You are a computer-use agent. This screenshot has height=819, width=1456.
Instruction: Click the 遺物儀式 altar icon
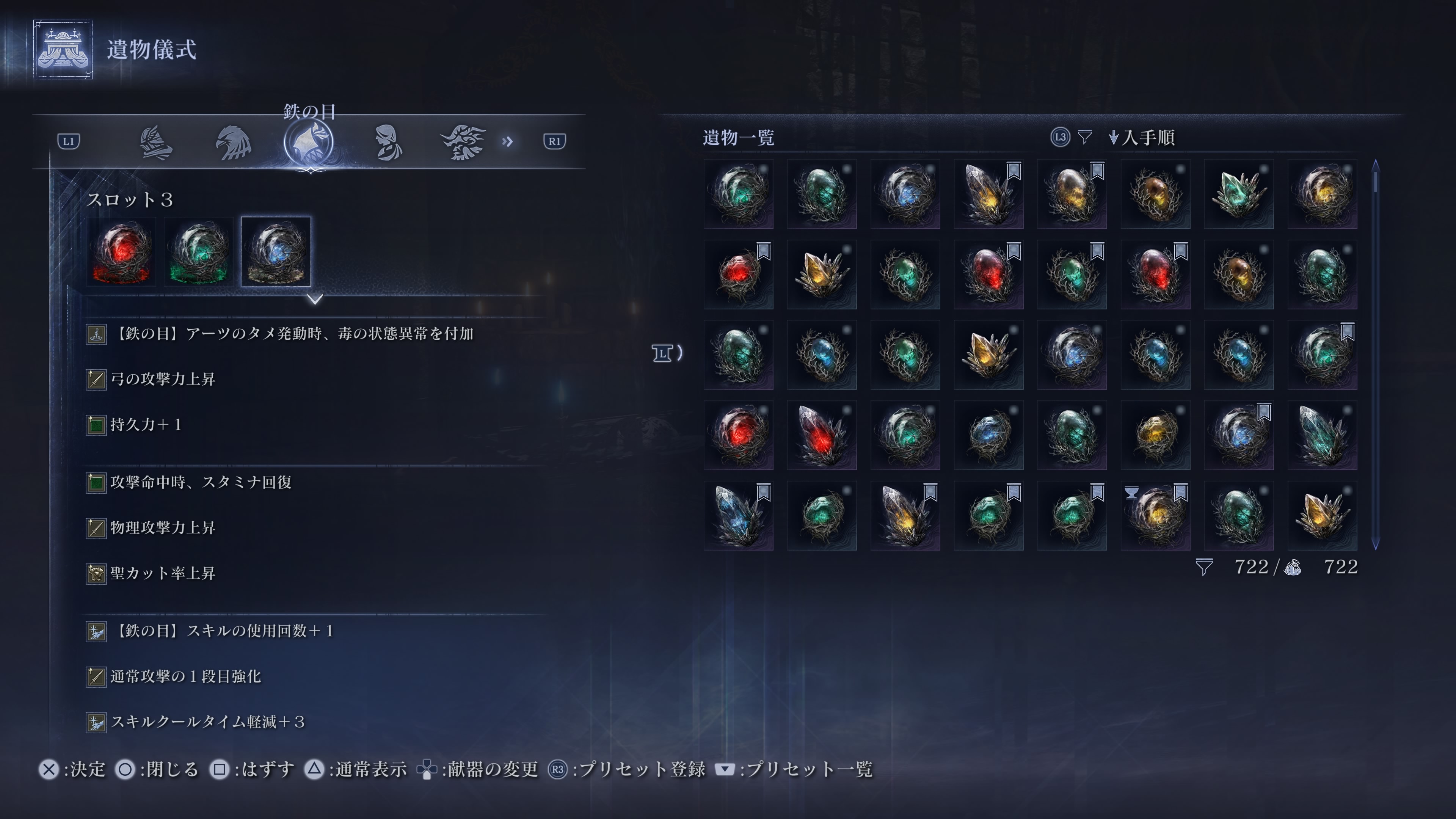pos(63,50)
